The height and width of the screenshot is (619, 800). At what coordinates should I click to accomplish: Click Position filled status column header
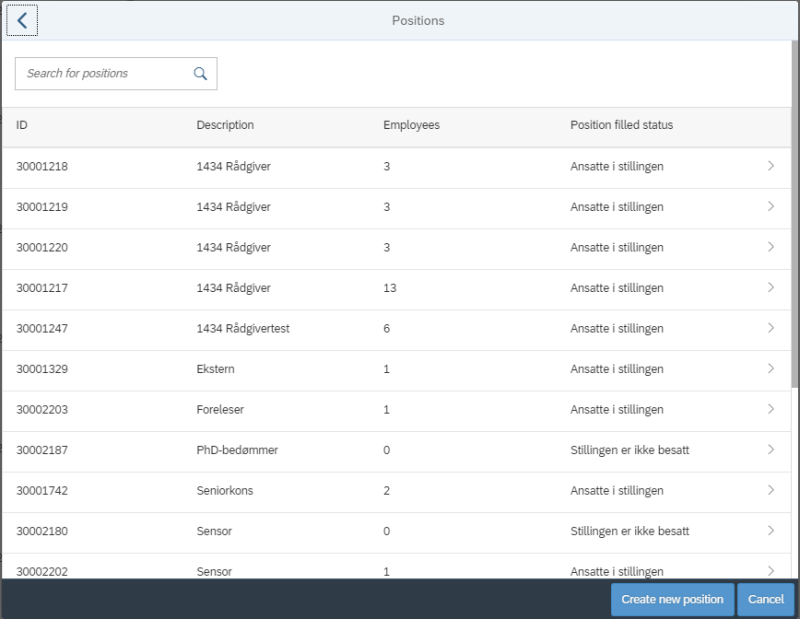(621, 125)
